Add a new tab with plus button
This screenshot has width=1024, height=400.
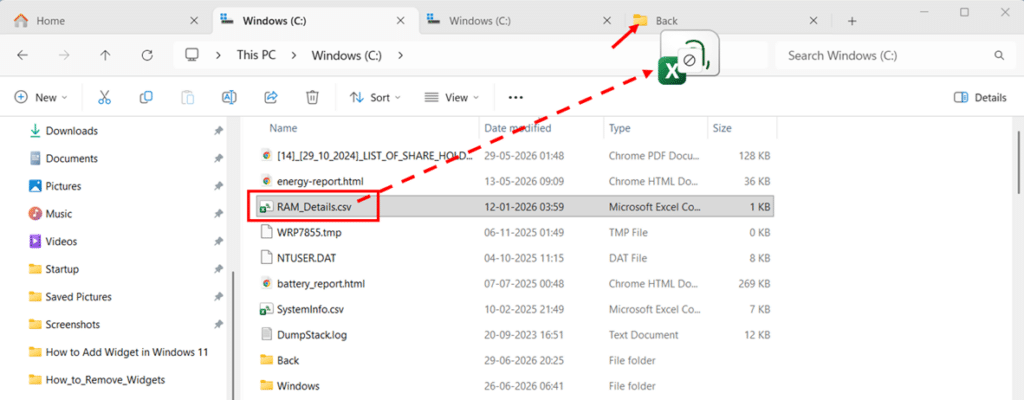point(852,21)
